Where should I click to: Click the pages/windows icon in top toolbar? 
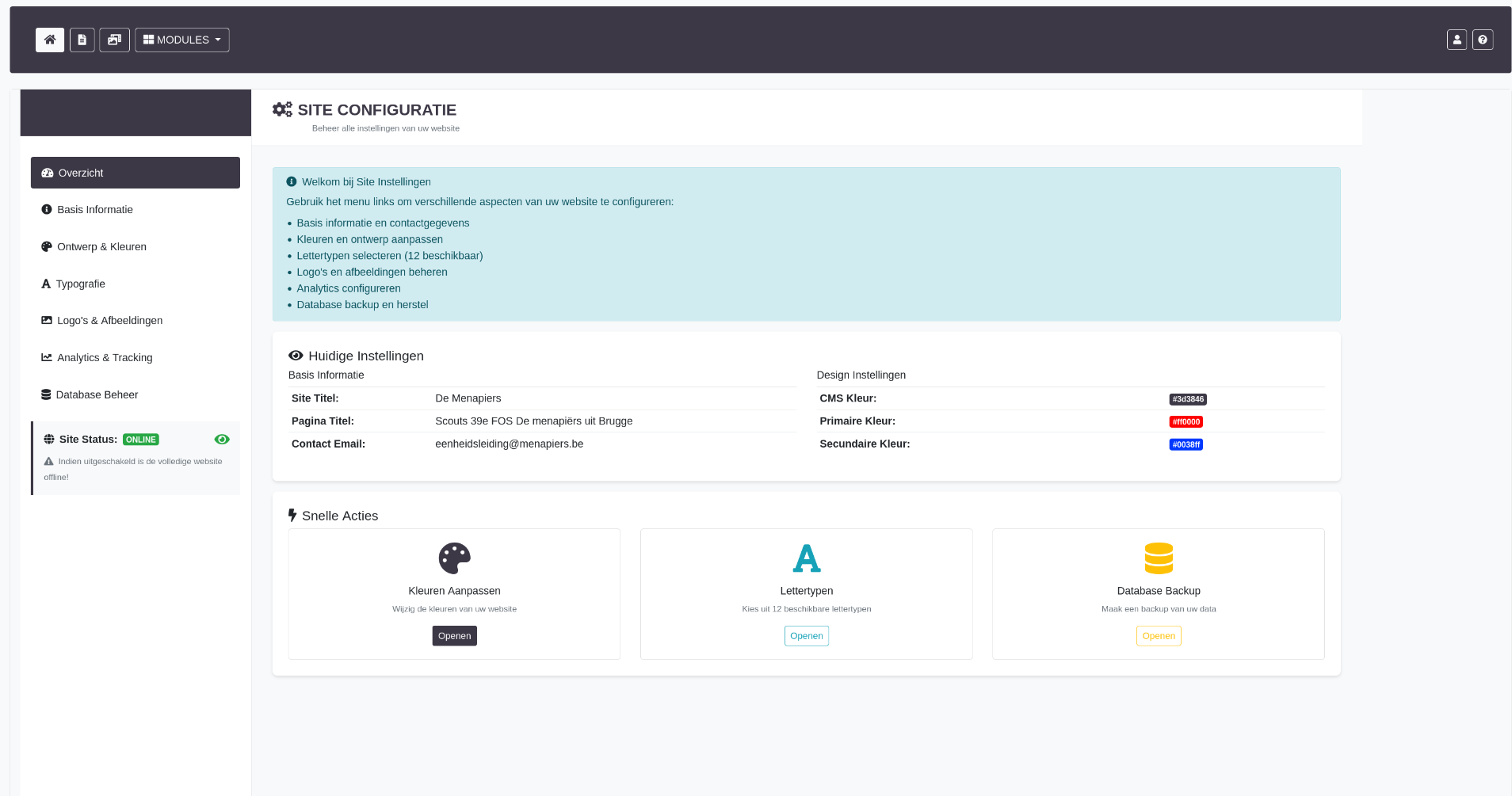[x=113, y=40]
